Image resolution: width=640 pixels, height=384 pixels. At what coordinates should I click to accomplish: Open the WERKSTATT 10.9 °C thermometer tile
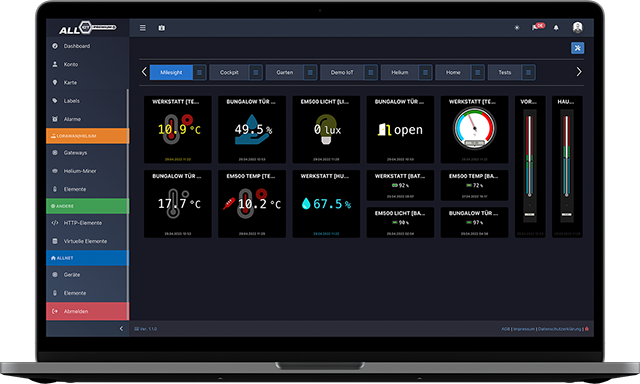178,129
